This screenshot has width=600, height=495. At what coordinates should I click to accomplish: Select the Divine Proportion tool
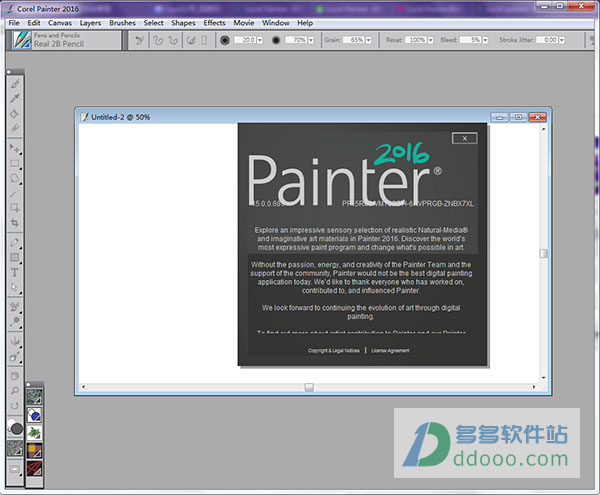pos(15,357)
